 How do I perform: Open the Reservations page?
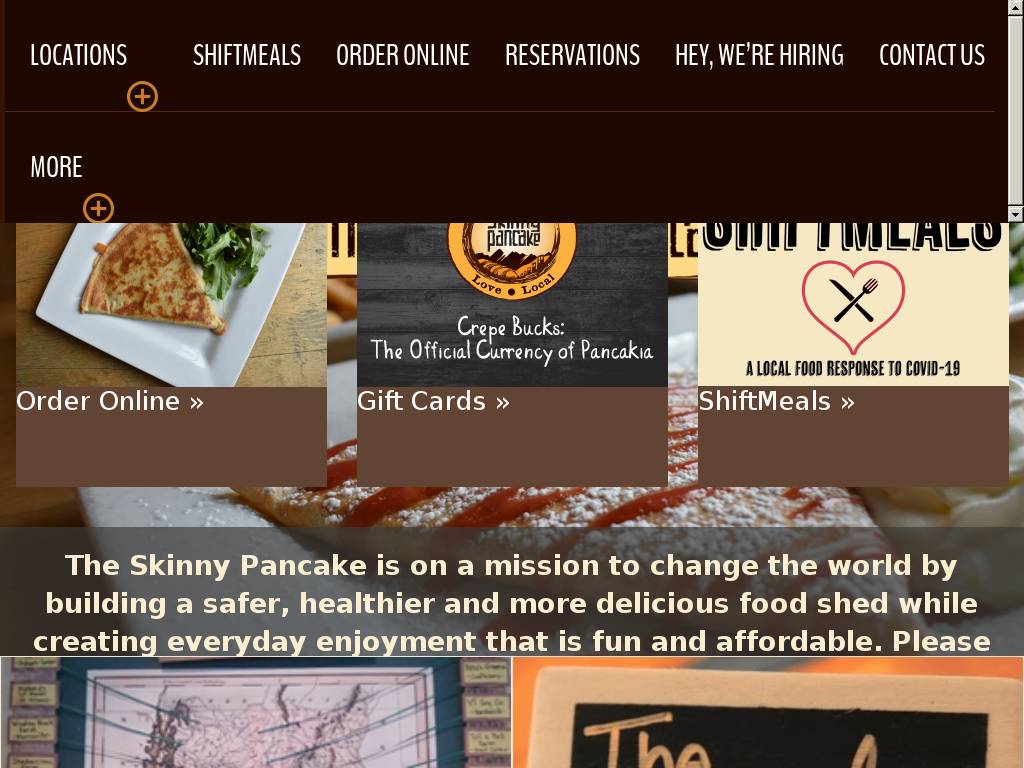[x=572, y=56]
